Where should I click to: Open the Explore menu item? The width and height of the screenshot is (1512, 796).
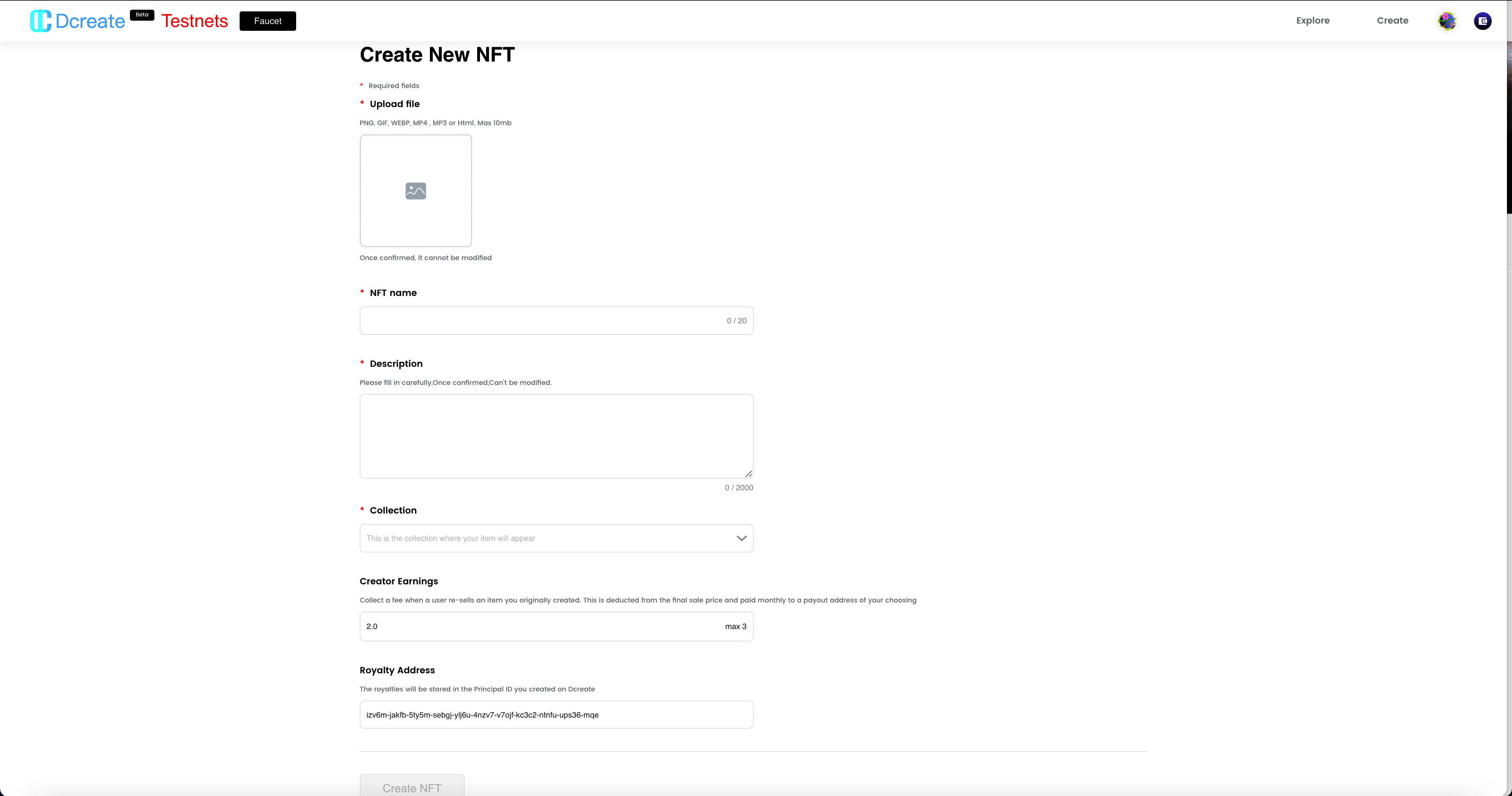pyautogui.click(x=1312, y=21)
